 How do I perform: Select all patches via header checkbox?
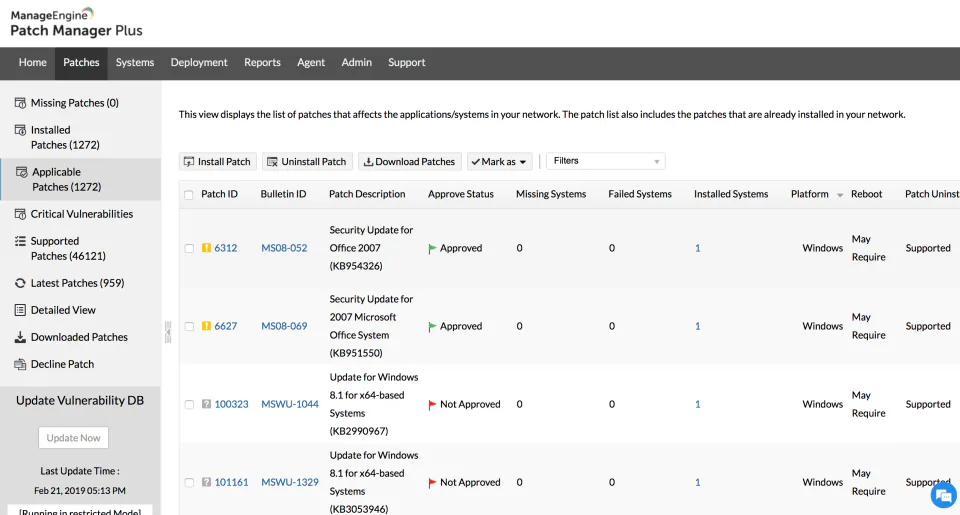click(x=189, y=195)
